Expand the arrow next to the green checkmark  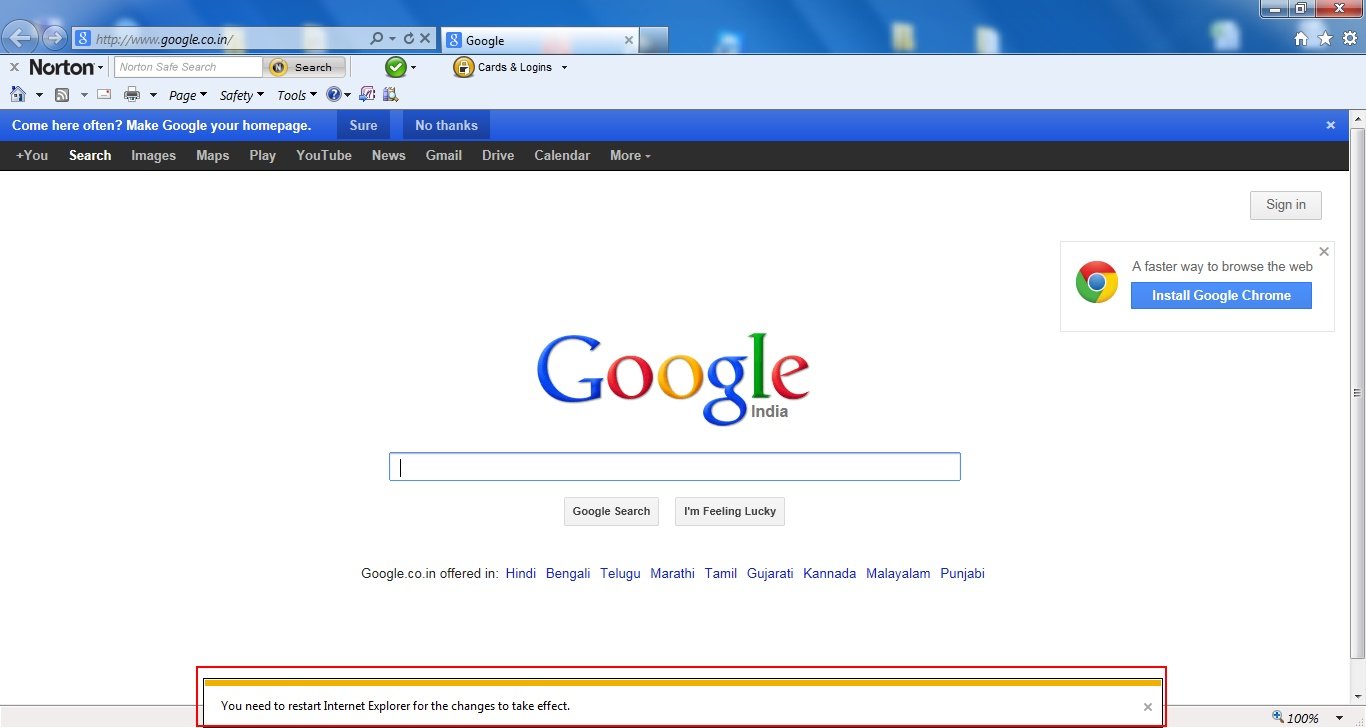(414, 68)
